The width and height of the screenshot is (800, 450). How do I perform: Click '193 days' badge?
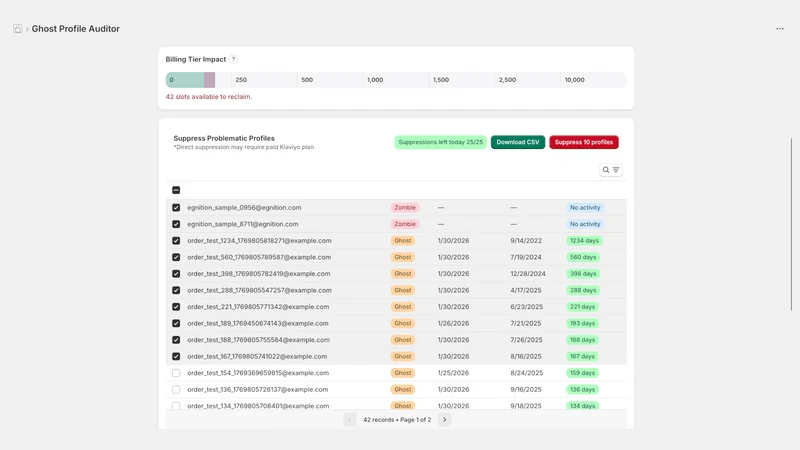[x=582, y=323]
